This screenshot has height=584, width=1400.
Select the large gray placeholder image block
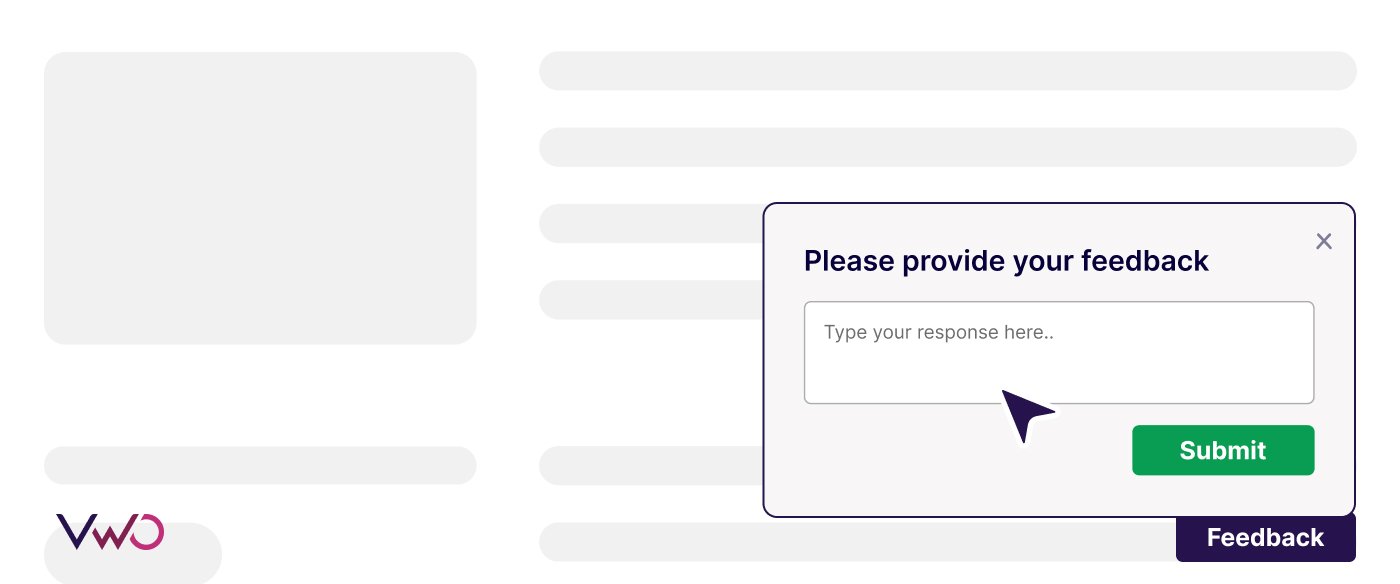point(260,198)
